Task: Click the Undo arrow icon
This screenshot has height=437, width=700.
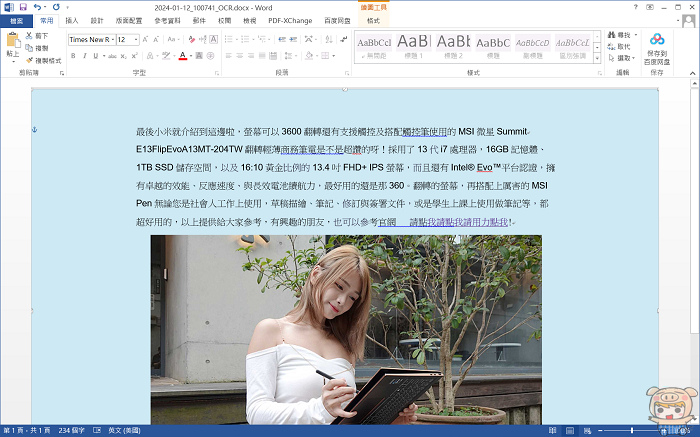Action: (x=37, y=7)
